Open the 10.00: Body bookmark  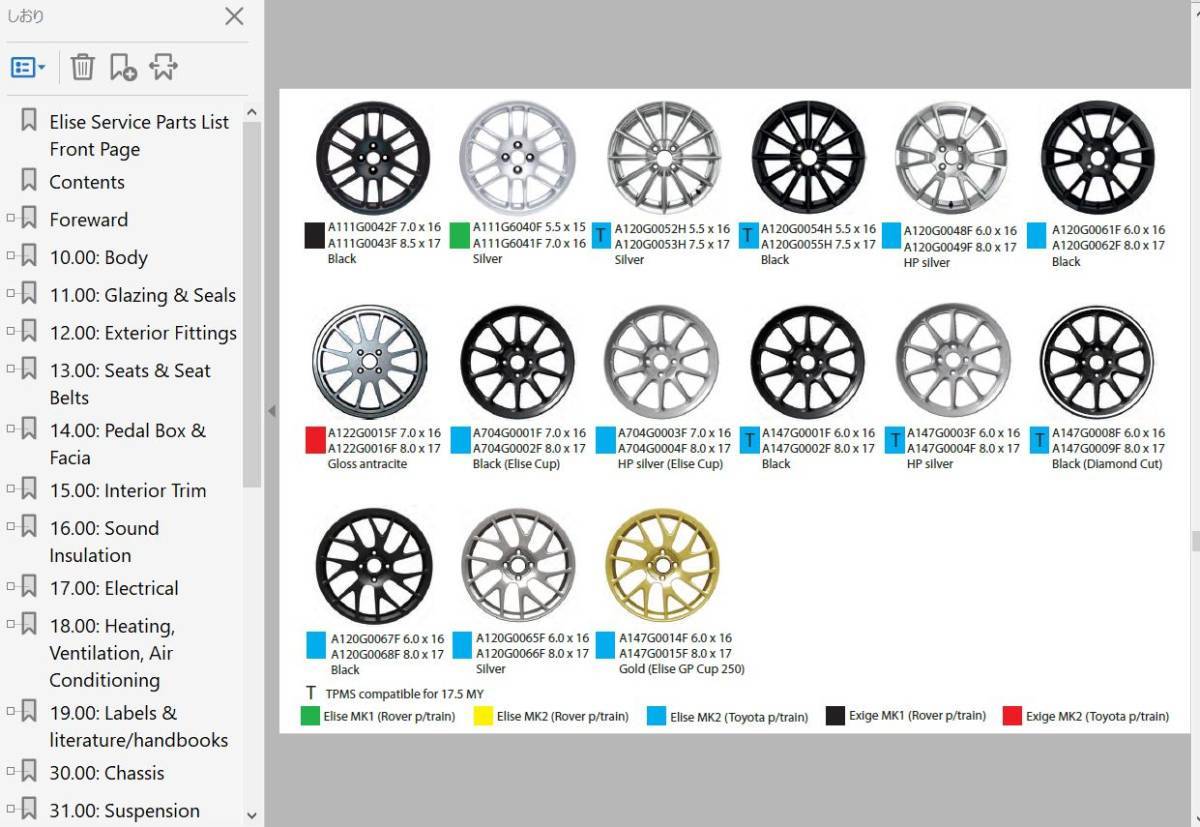pyautogui.click(x=98, y=257)
